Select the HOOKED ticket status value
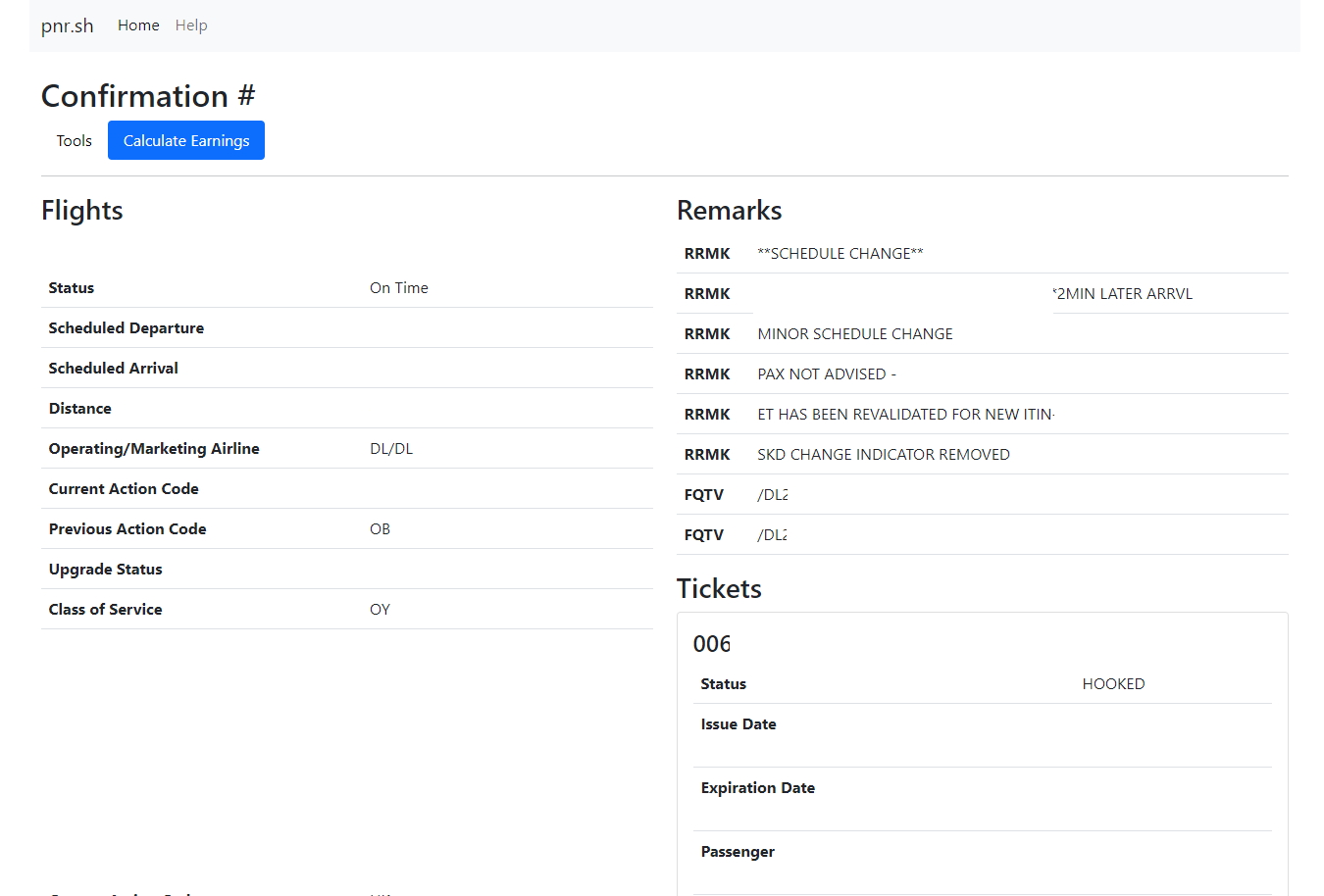This screenshot has width=1324, height=896. point(1113,684)
